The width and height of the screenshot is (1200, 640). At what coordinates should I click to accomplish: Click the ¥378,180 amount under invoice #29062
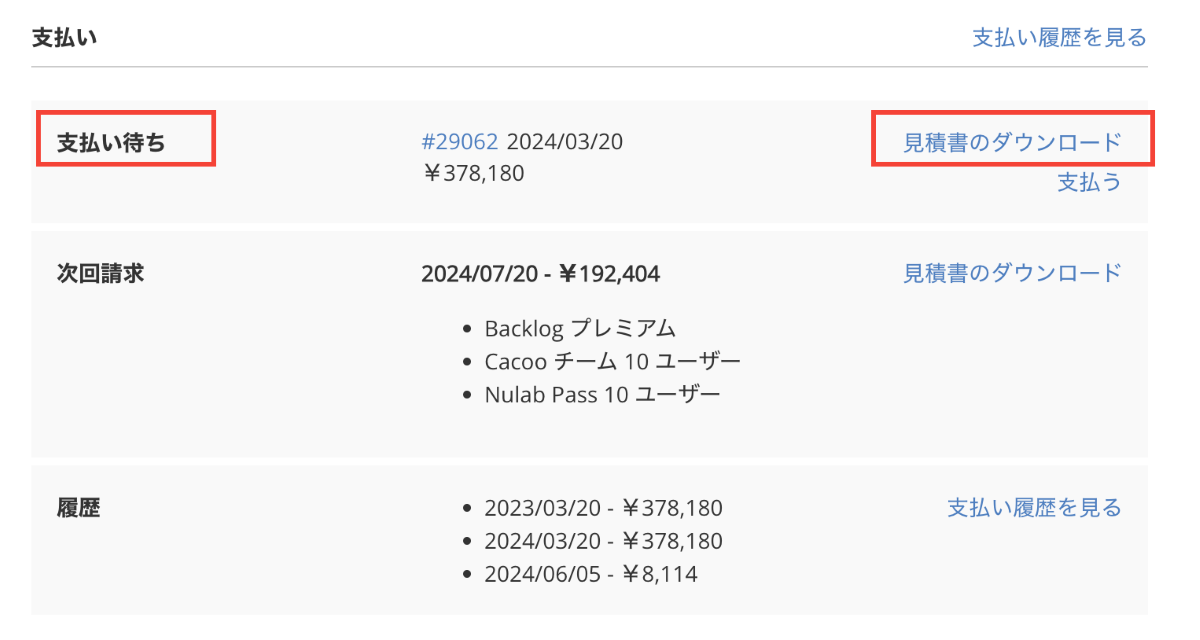coord(473,174)
